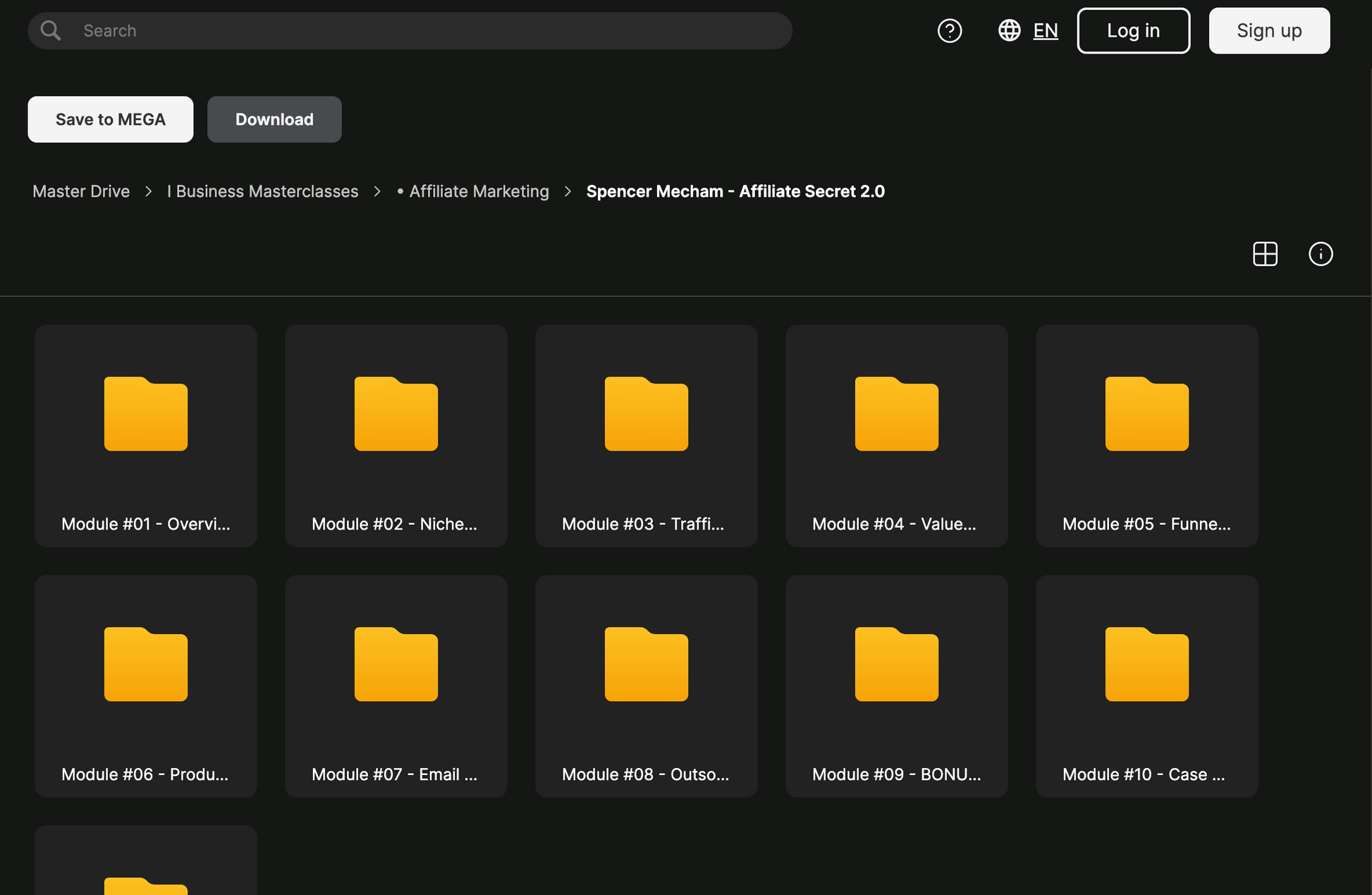Viewport: 1372px width, 895px height.
Task: Click the Log in button
Action: pyautogui.click(x=1134, y=30)
